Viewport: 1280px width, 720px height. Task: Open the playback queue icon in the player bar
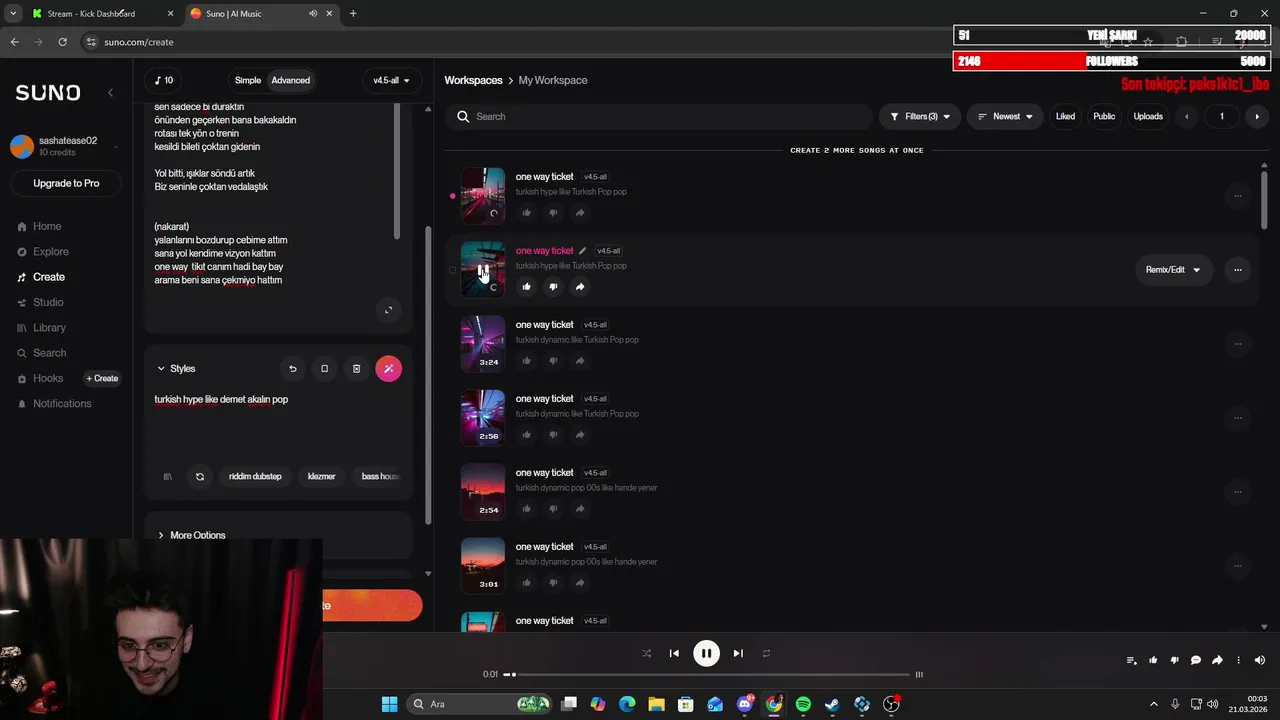pyautogui.click(x=1131, y=660)
